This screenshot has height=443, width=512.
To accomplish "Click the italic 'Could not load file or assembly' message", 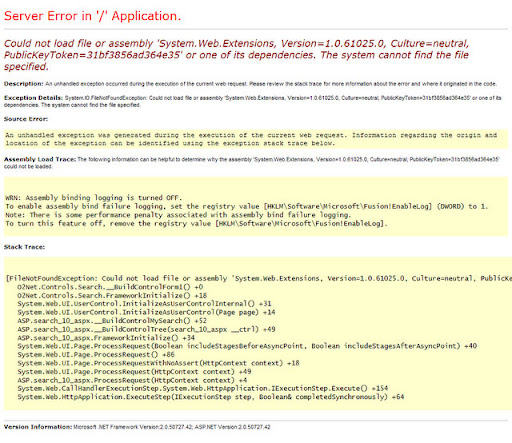I will pyautogui.click(x=236, y=55).
